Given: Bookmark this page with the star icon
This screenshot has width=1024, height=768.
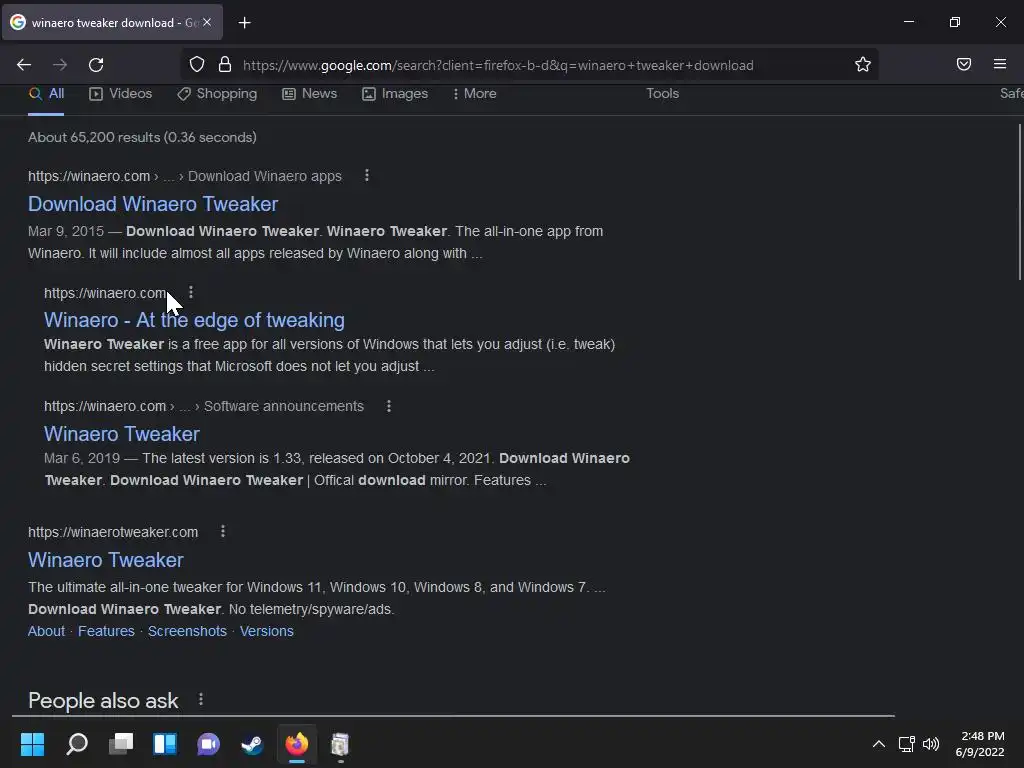Looking at the screenshot, I should pyautogui.click(x=863, y=64).
